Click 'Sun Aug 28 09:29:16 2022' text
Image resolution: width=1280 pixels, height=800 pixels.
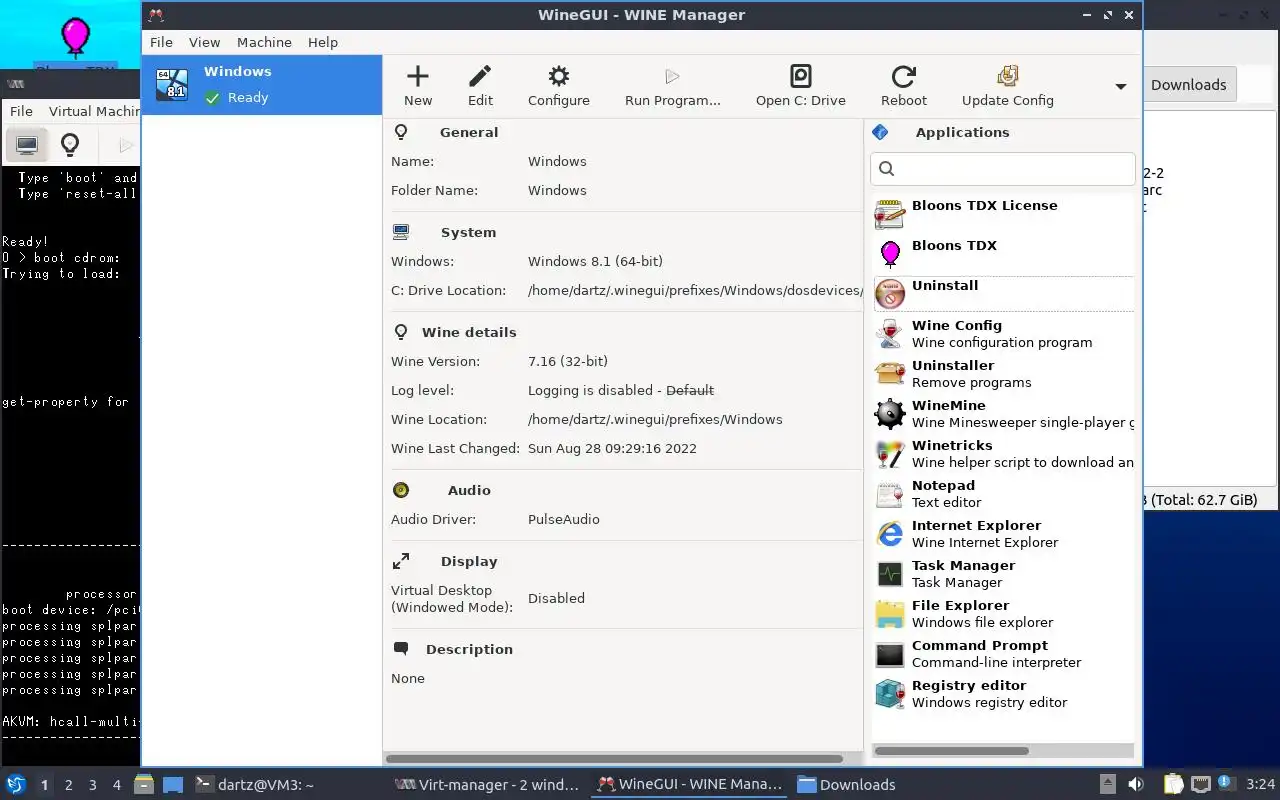pos(612,448)
